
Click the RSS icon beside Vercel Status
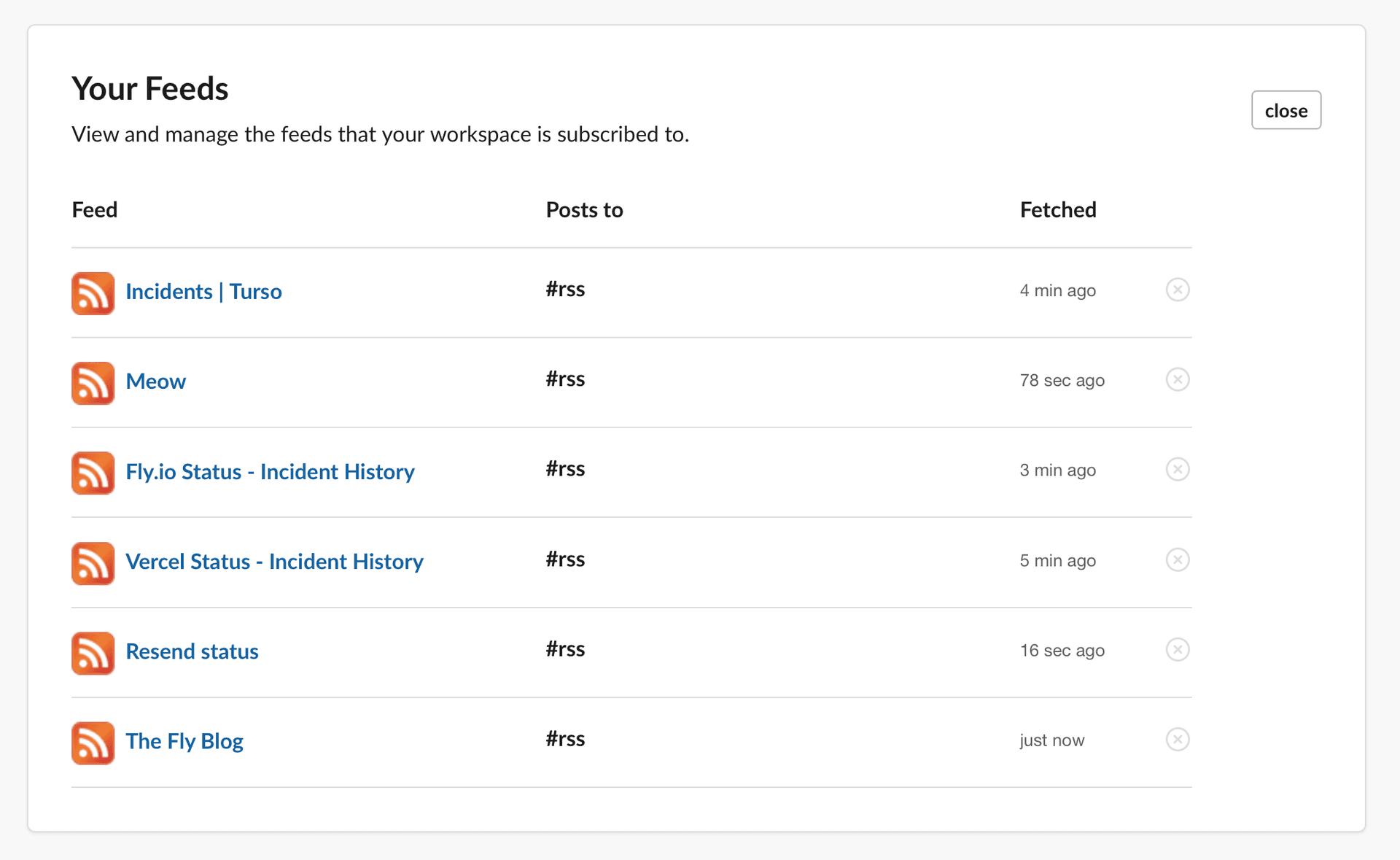(x=93, y=563)
